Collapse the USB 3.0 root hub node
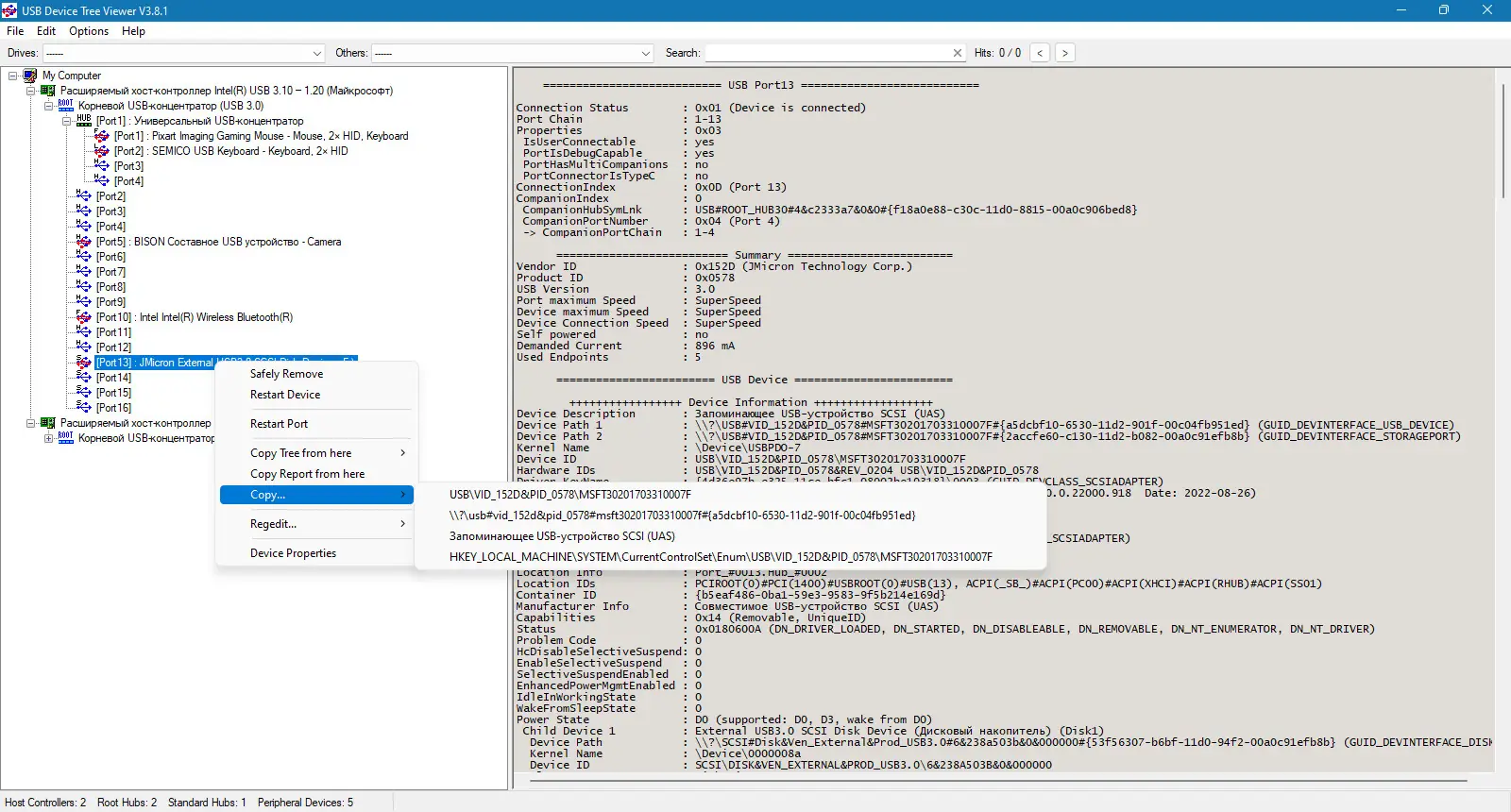 (x=49, y=106)
